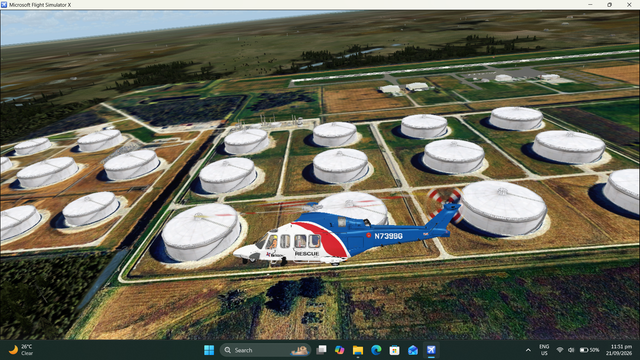Click the N7398G registration on the helicopter

(388, 236)
